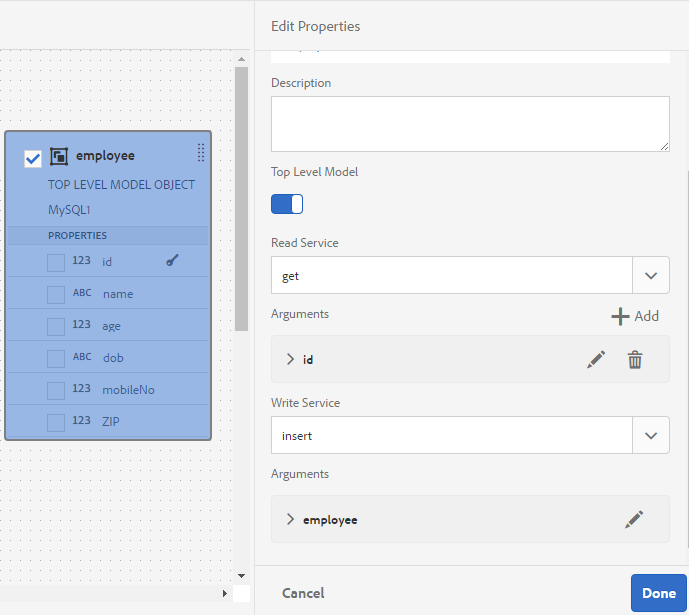Image resolution: width=689 pixels, height=615 pixels.
Task: Check the mobileNo property checkbox
Action: point(56,391)
